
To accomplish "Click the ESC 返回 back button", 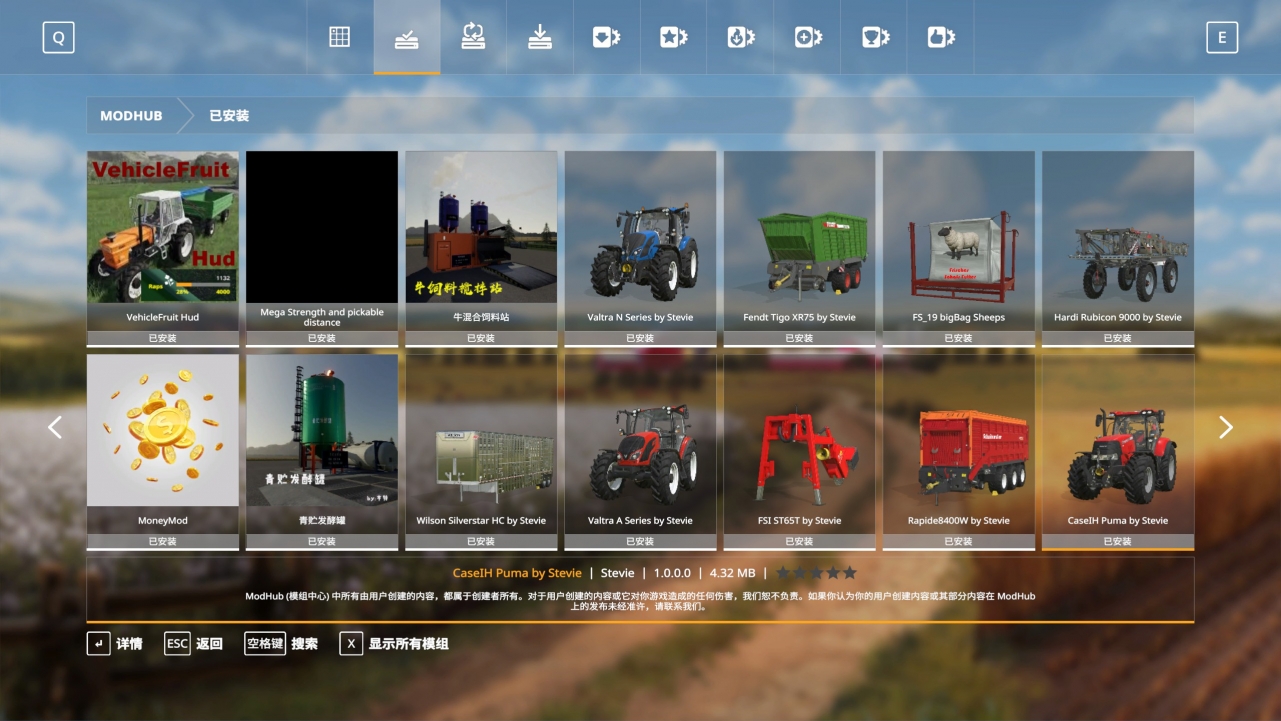I will click(193, 644).
